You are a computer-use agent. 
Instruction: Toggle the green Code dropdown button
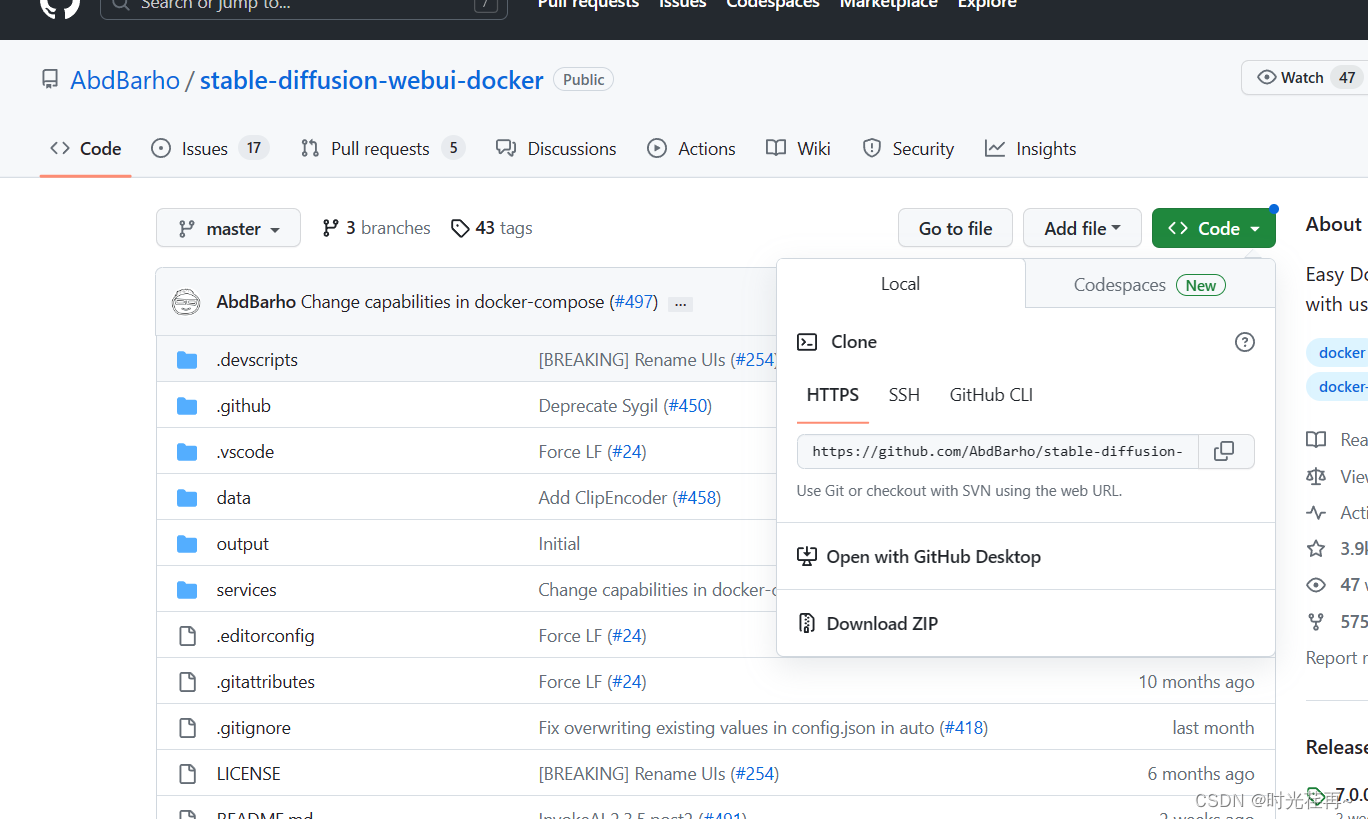click(1214, 228)
